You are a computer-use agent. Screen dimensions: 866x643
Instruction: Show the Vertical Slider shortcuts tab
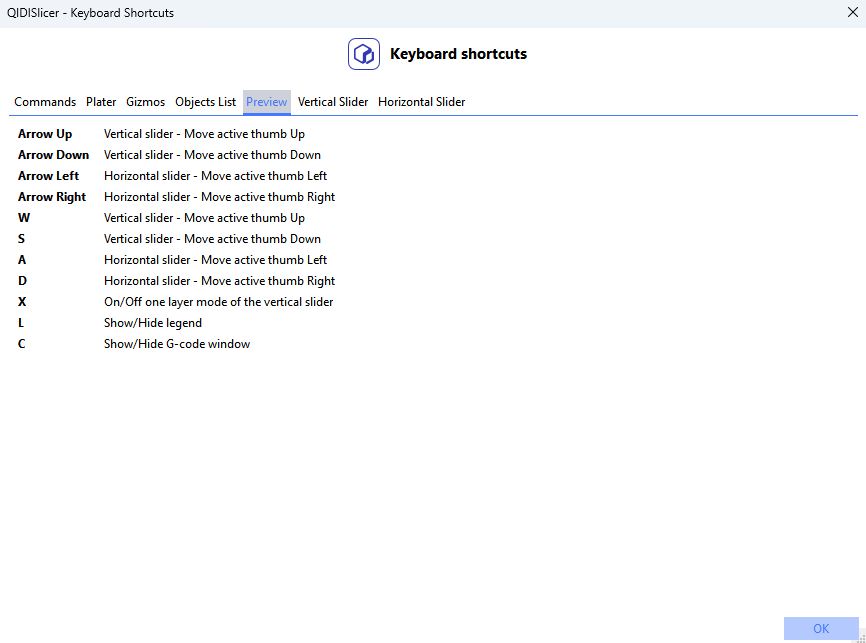333,102
